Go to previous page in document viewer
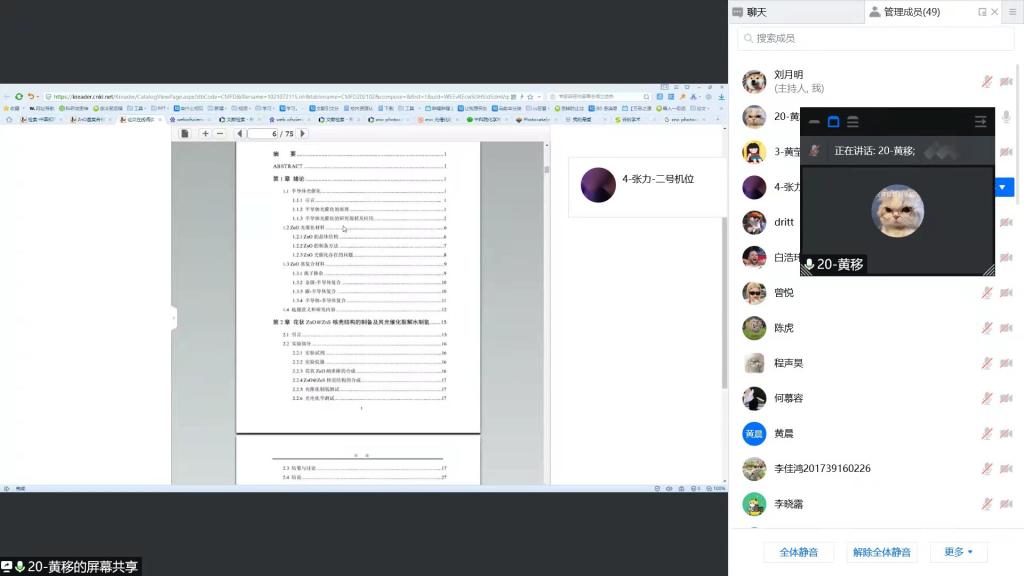This screenshot has height=576, width=1024. click(240, 133)
